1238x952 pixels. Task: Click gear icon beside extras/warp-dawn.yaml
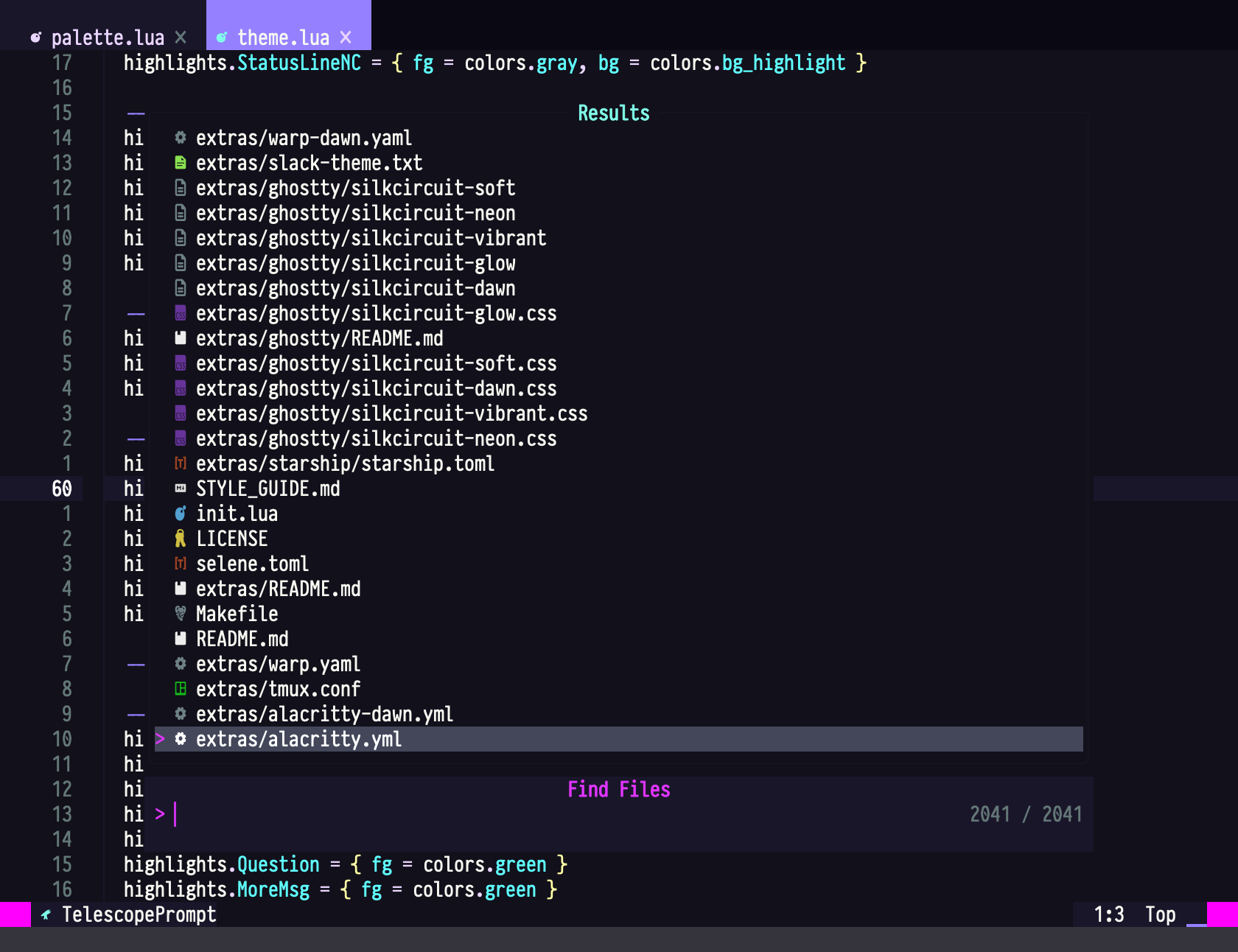181,138
